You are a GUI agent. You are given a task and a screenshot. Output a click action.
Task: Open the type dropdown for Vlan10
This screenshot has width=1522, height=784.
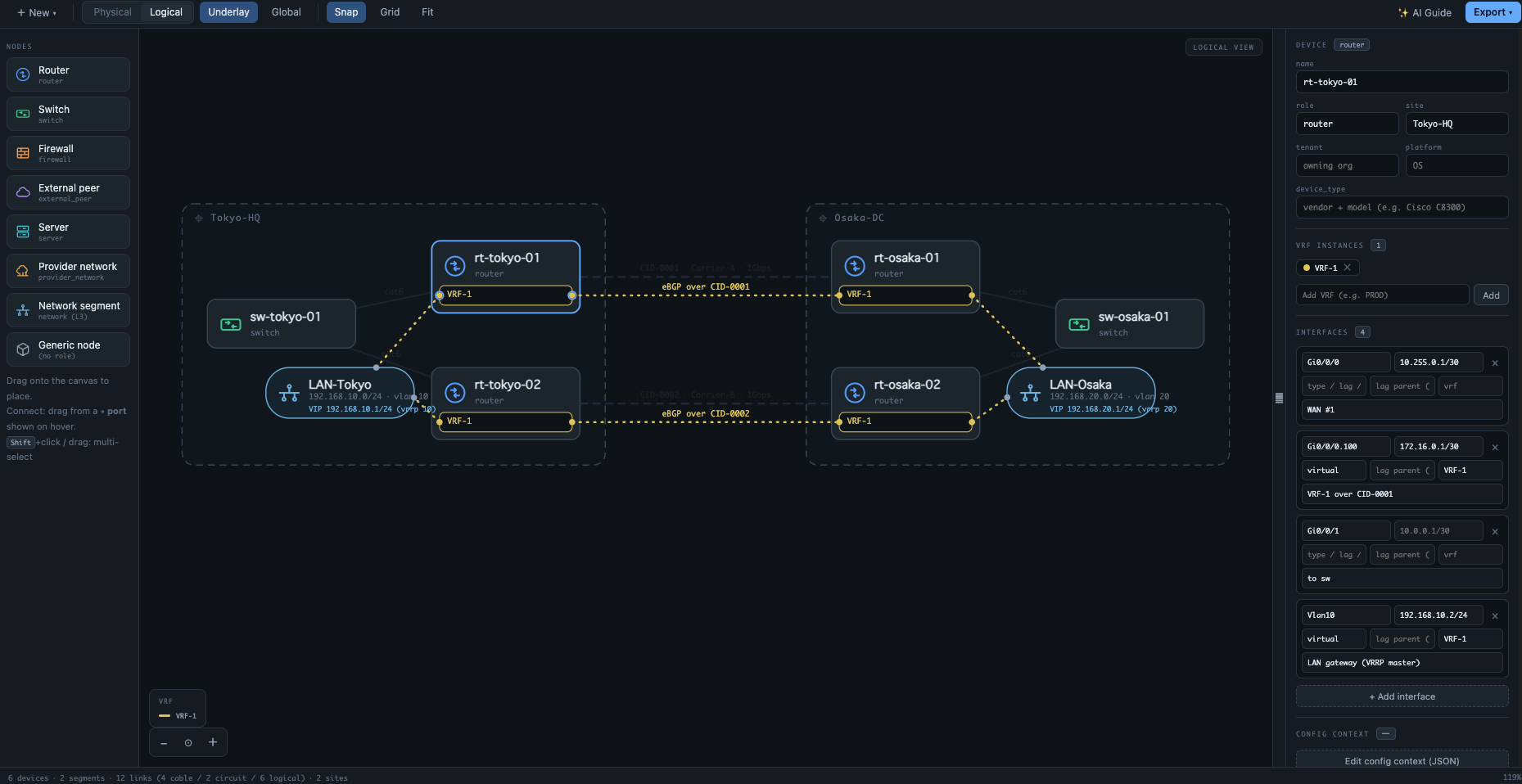tap(1334, 639)
